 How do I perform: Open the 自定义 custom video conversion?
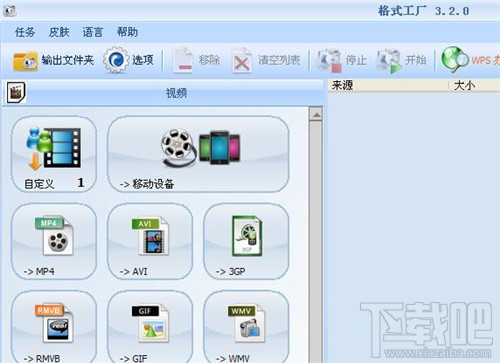[x=54, y=154]
